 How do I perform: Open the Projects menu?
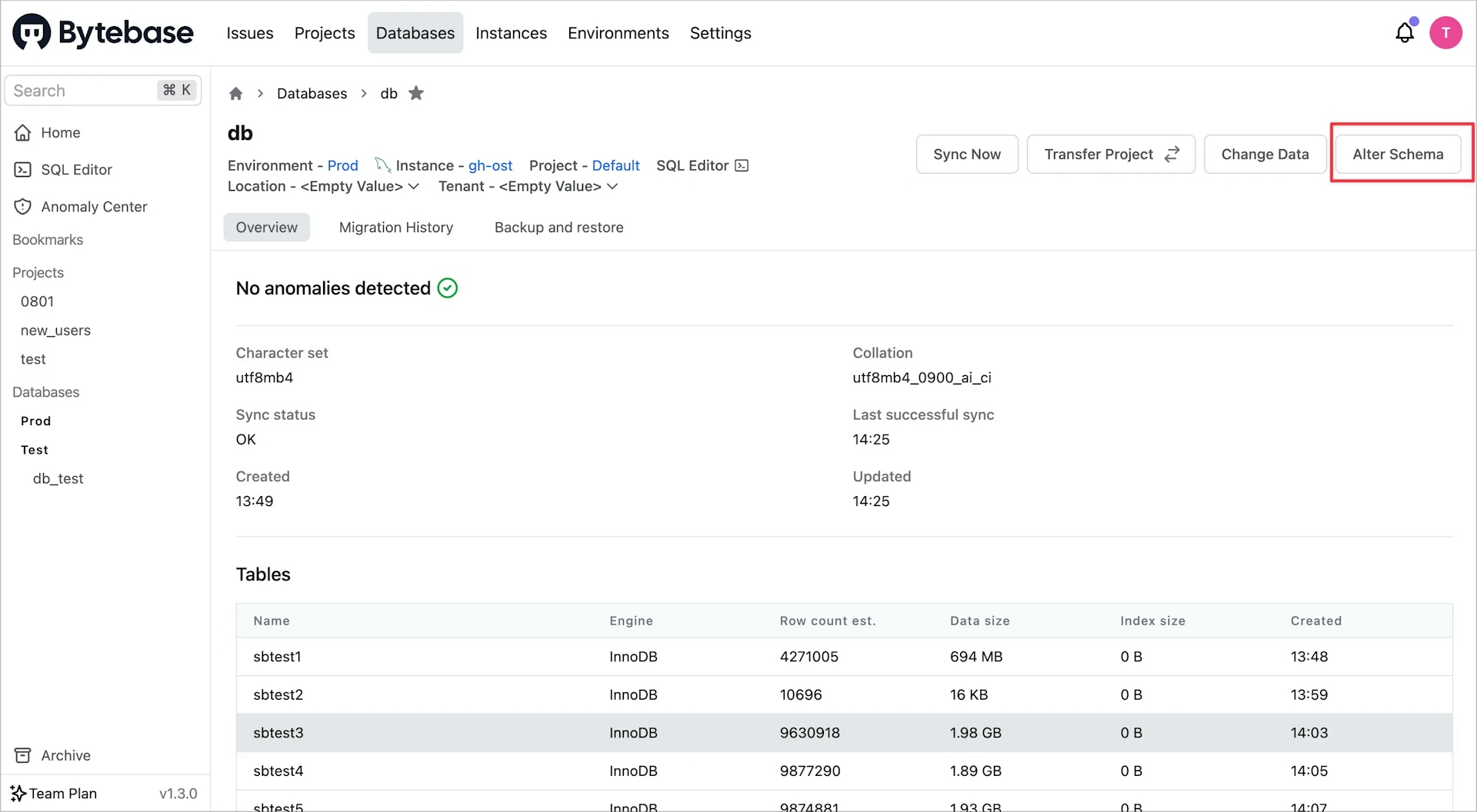[x=325, y=33]
